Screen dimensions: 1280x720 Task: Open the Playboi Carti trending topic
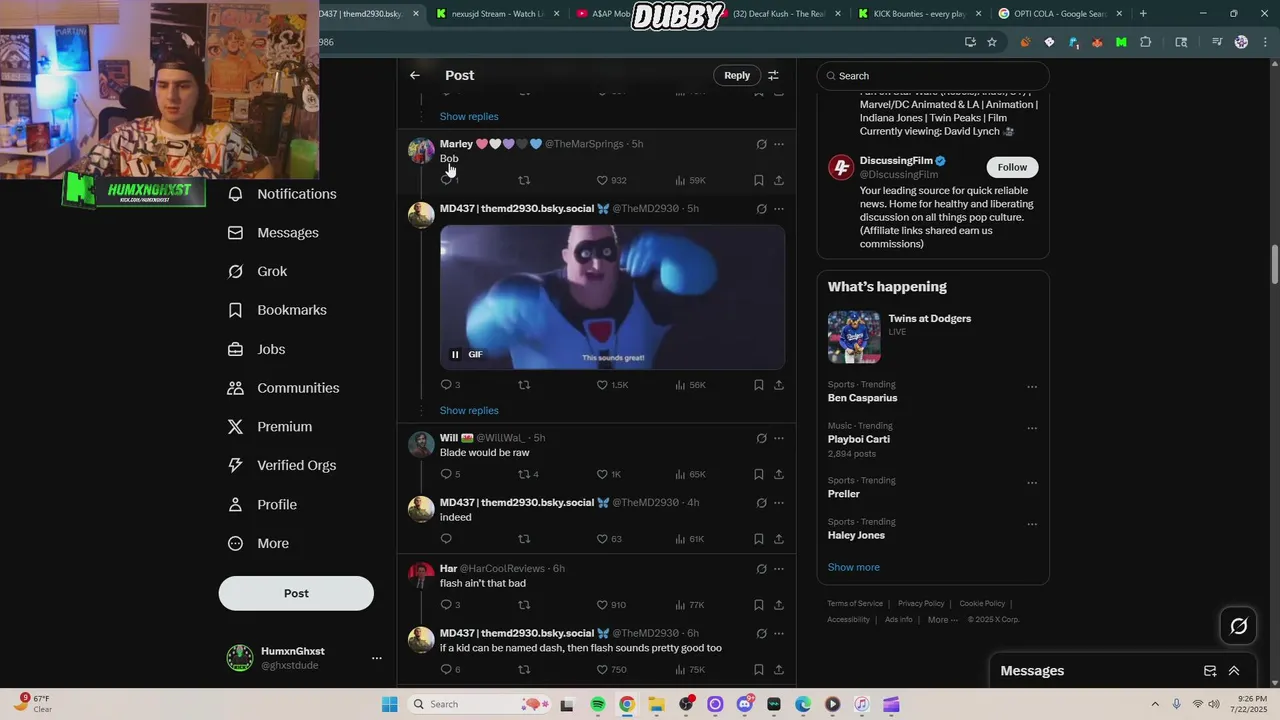pos(859,439)
